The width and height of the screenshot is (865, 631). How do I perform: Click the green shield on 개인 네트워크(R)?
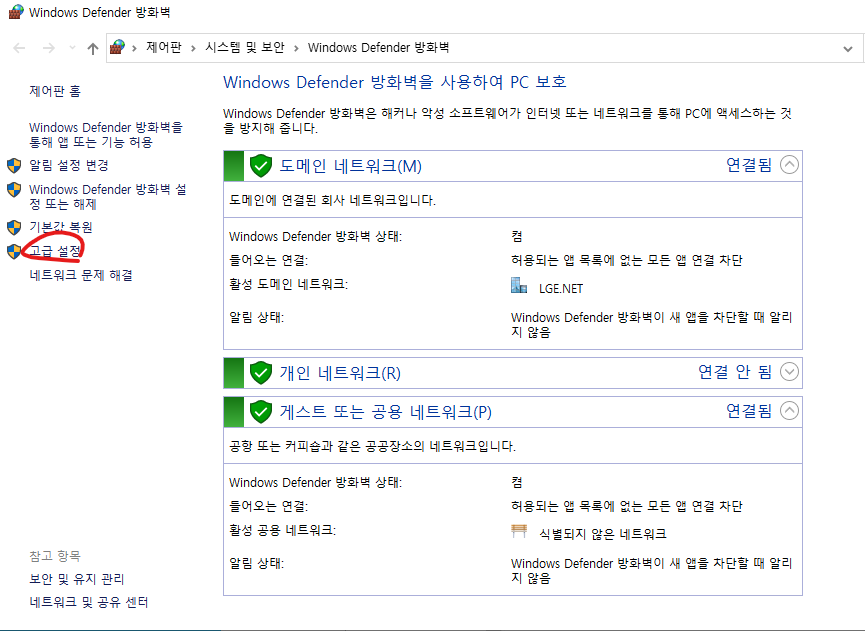click(x=261, y=373)
